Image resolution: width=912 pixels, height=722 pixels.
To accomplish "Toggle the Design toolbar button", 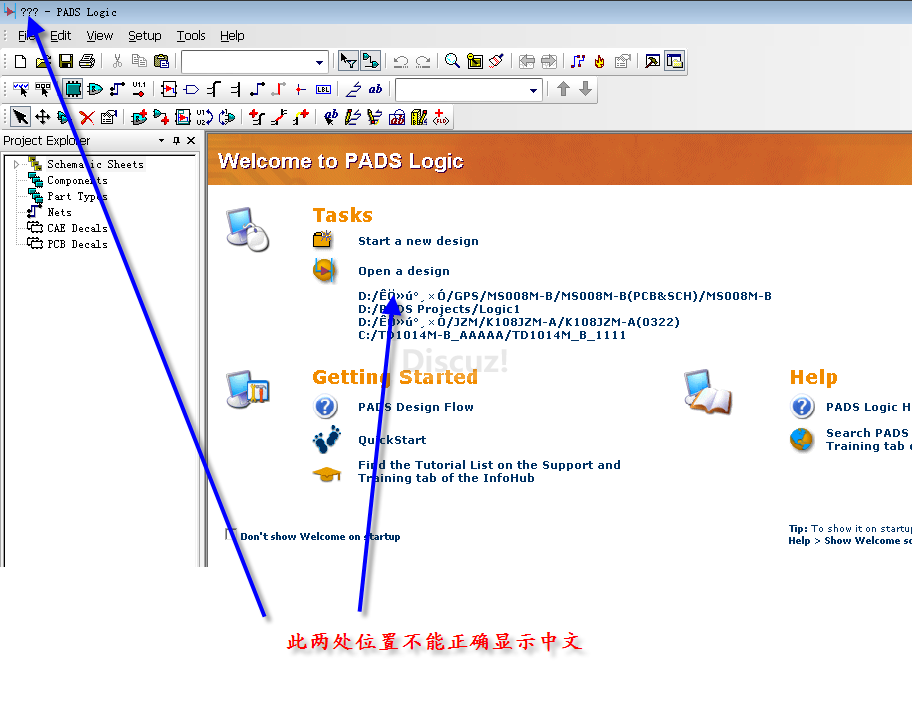I will click(370, 61).
